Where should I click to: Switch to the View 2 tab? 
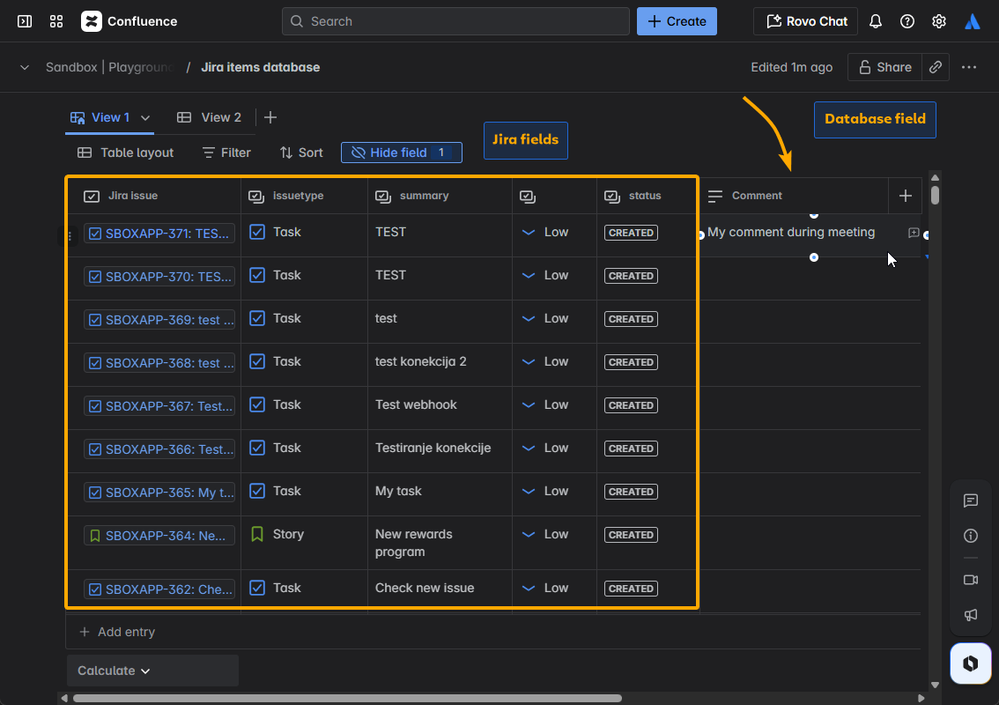click(209, 117)
